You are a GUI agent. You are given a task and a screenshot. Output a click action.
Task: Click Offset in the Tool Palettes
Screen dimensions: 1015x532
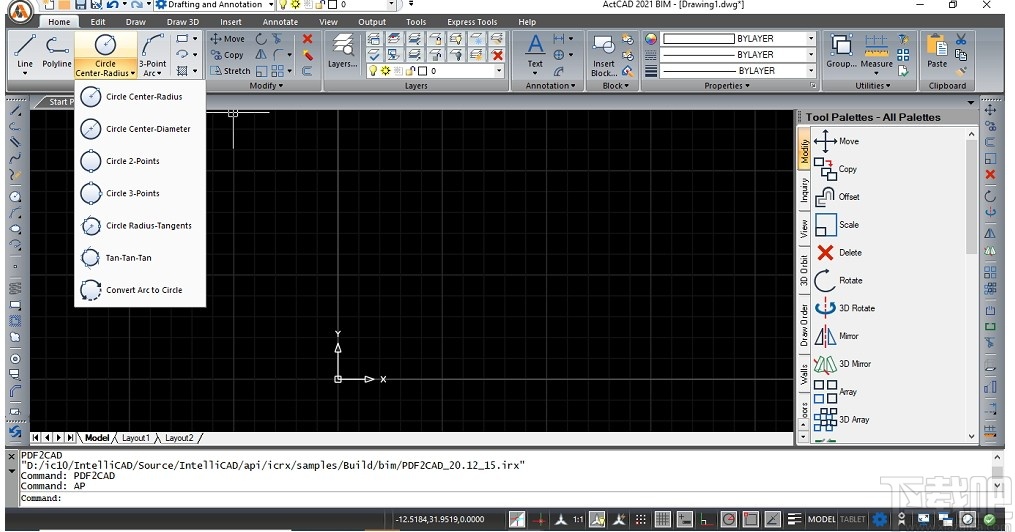click(837, 197)
